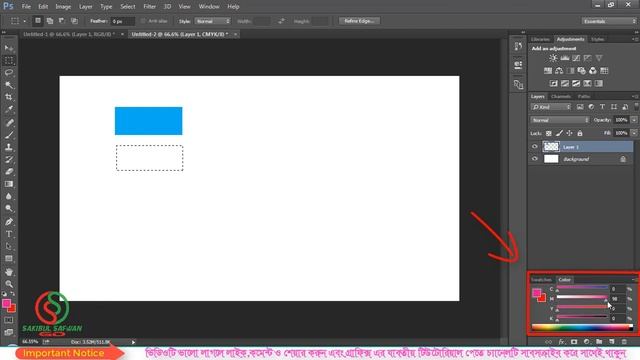Toggle lock all
Screen dimensions: 640x360
580,133
